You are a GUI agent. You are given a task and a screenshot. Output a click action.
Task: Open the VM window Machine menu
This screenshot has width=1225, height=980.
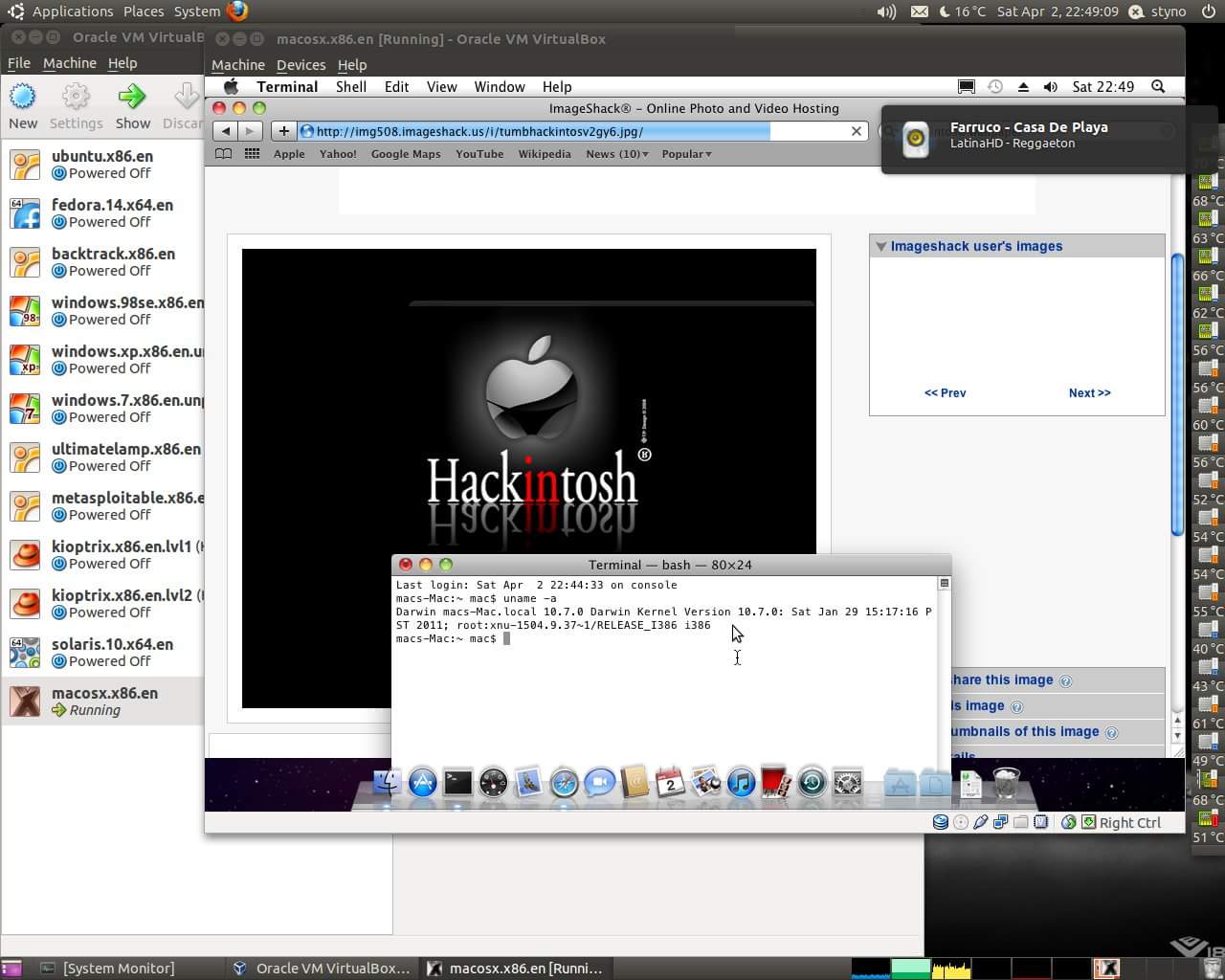click(x=238, y=65)
